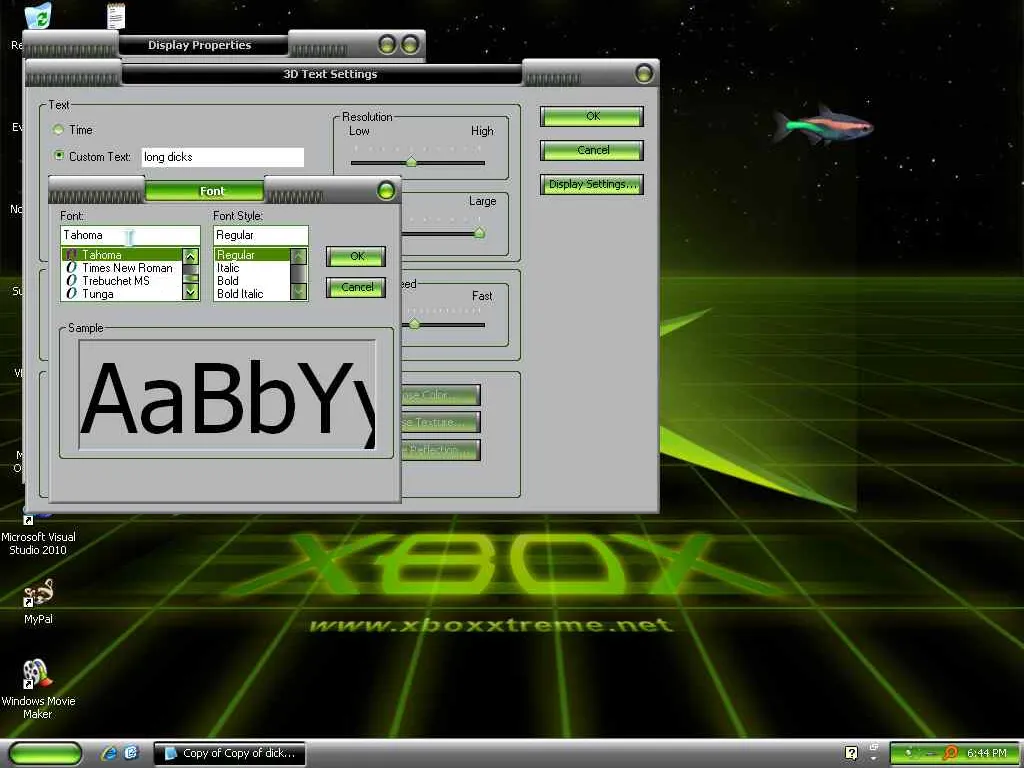Click Cancel in Font dialog
Viewport: 1024px width, 768px height.
click(x=356, y=287)
